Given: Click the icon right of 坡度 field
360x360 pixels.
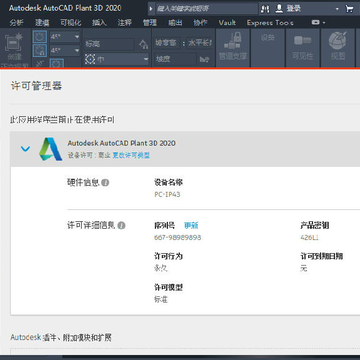Looking at the screenshot, I should point(204,60).
